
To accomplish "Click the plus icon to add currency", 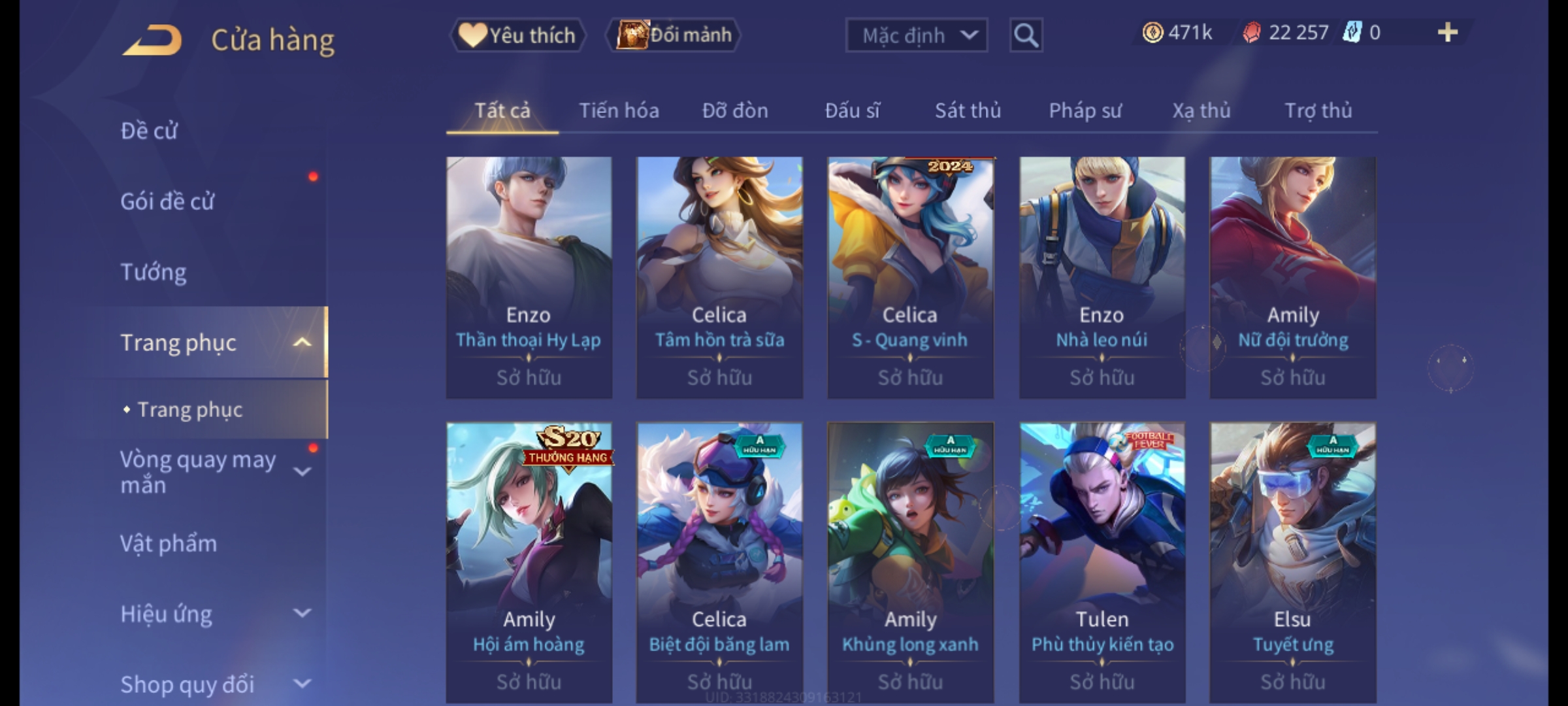I will pyautogui.click(x=1448, y=32).
